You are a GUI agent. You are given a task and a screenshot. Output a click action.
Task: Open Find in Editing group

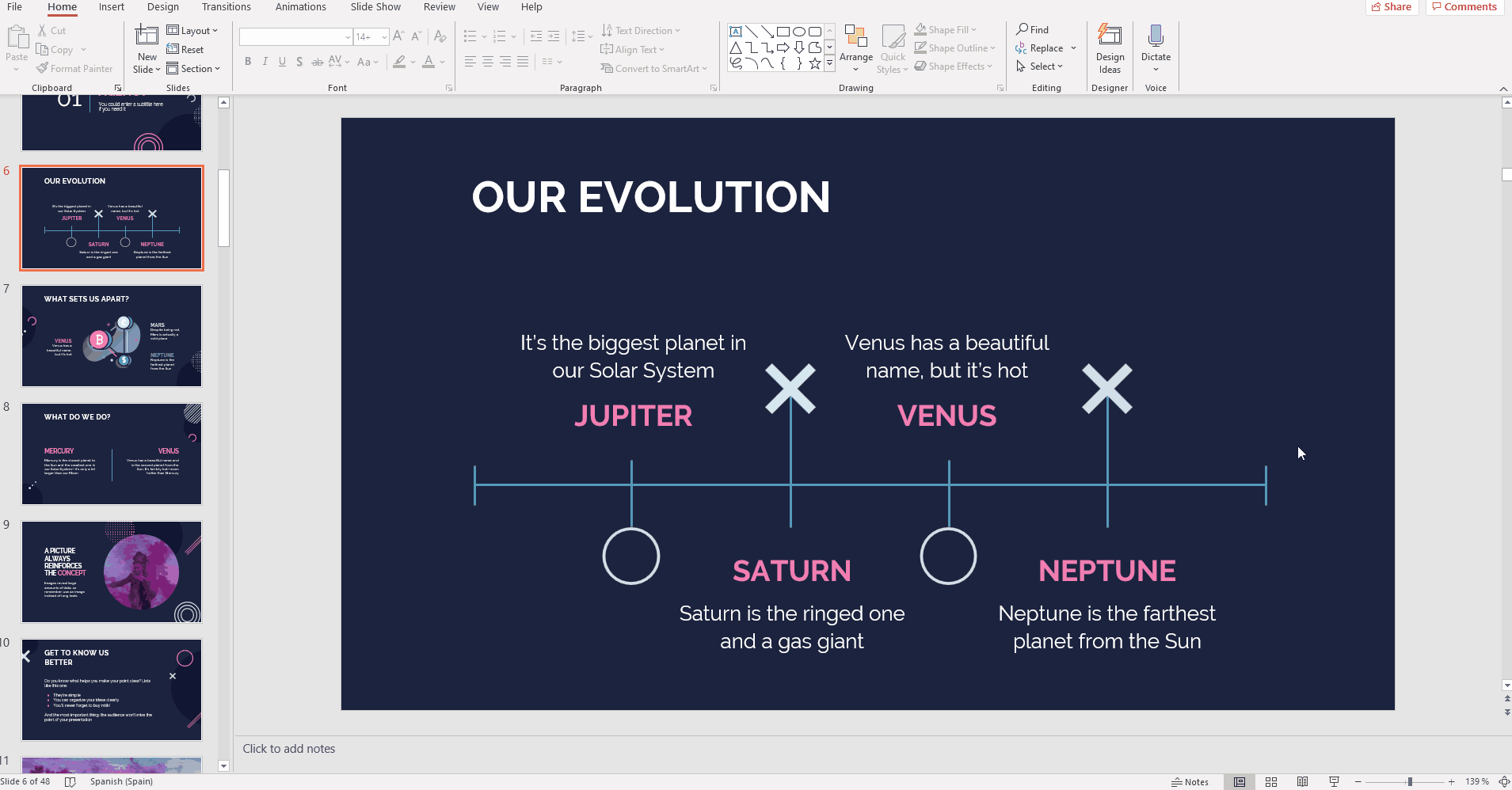(1033, 30)
